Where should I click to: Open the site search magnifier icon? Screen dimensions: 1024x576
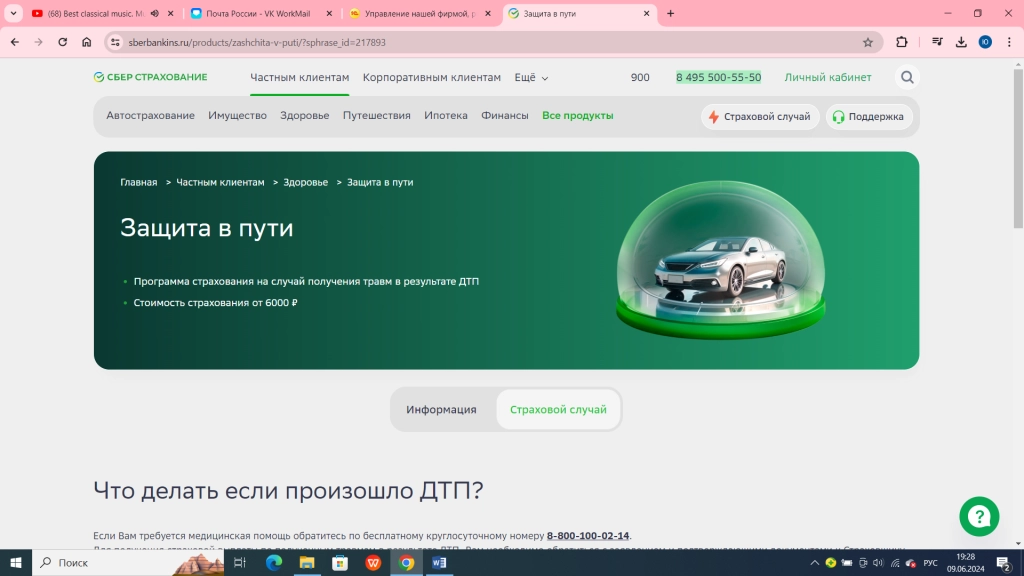(x=907, y=77)
